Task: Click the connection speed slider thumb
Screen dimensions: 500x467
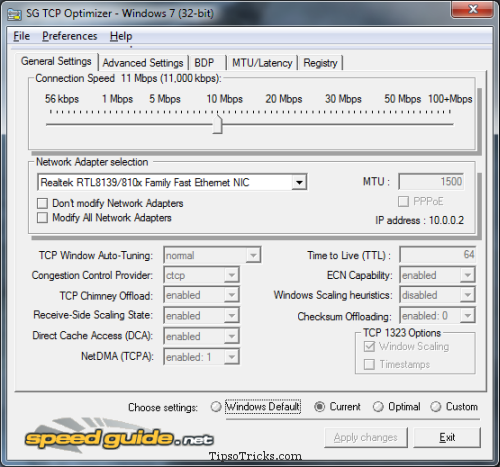Action: click(217, 124)
